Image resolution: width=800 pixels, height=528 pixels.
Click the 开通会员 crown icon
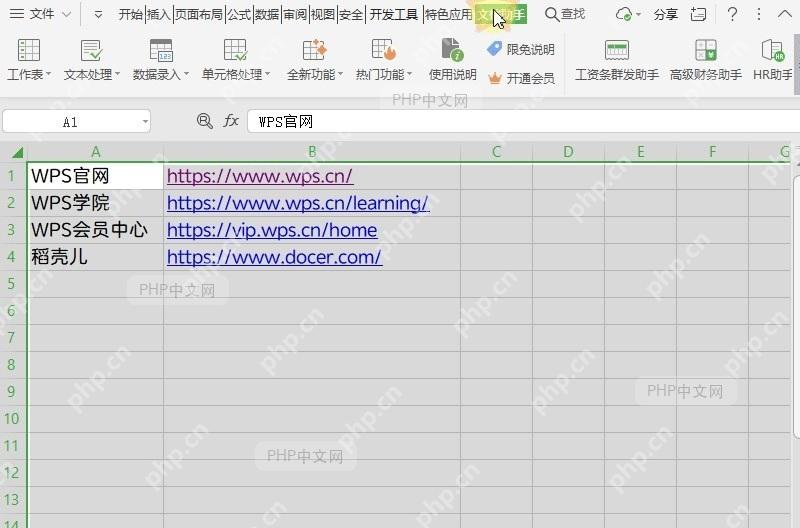(x=495, y=79)
